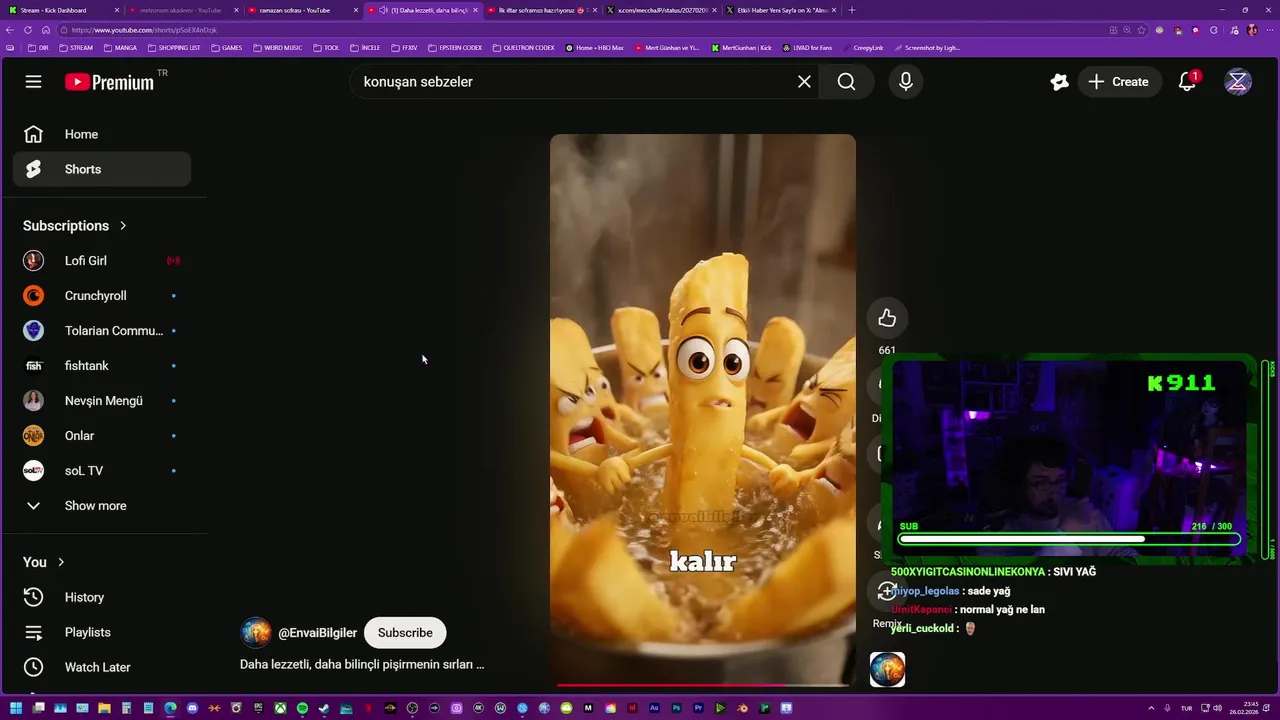The height and width of the screenshot is (720, 1280).
Task: Click the magnifier search button
Action: point(846,82)
